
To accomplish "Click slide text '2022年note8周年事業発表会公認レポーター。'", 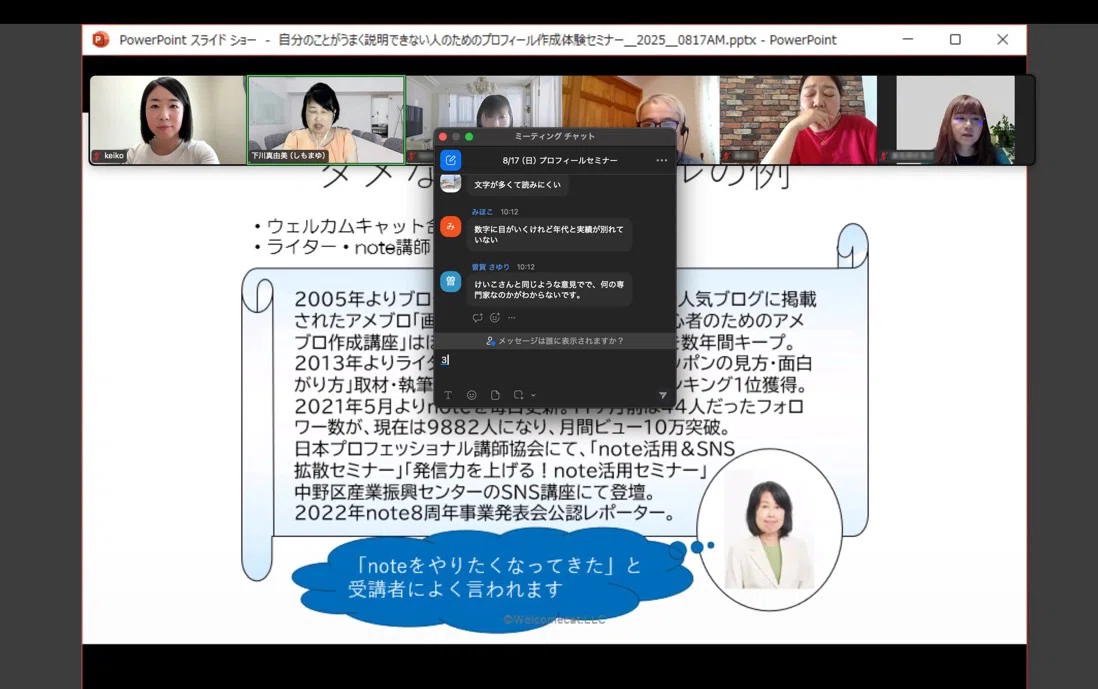I will pyautogui.click(x=485, y=513).
